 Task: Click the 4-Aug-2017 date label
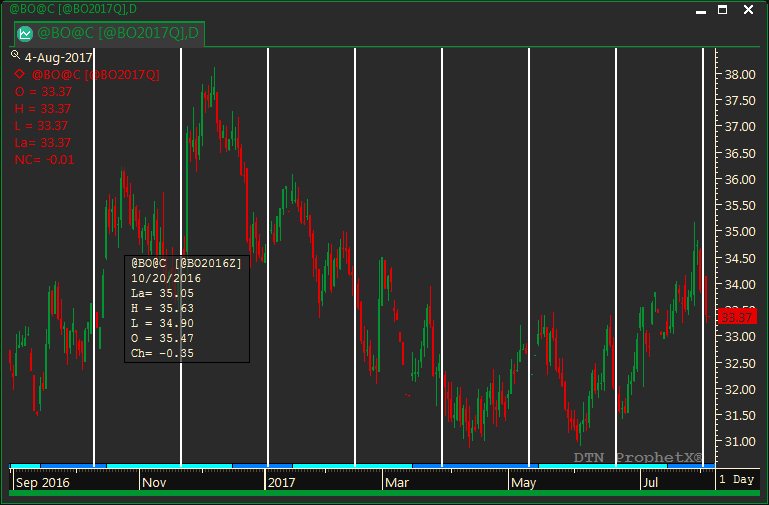click(x=58, y=58)
